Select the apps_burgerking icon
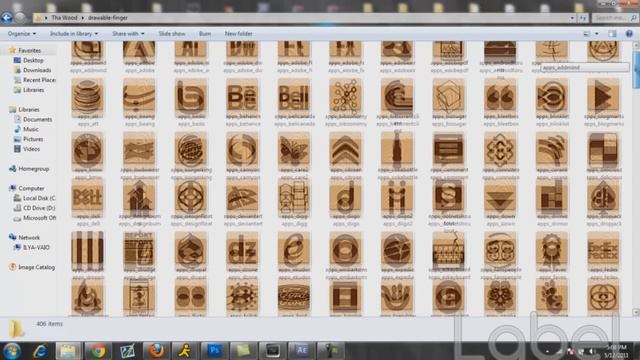 (x=191, y=150)
